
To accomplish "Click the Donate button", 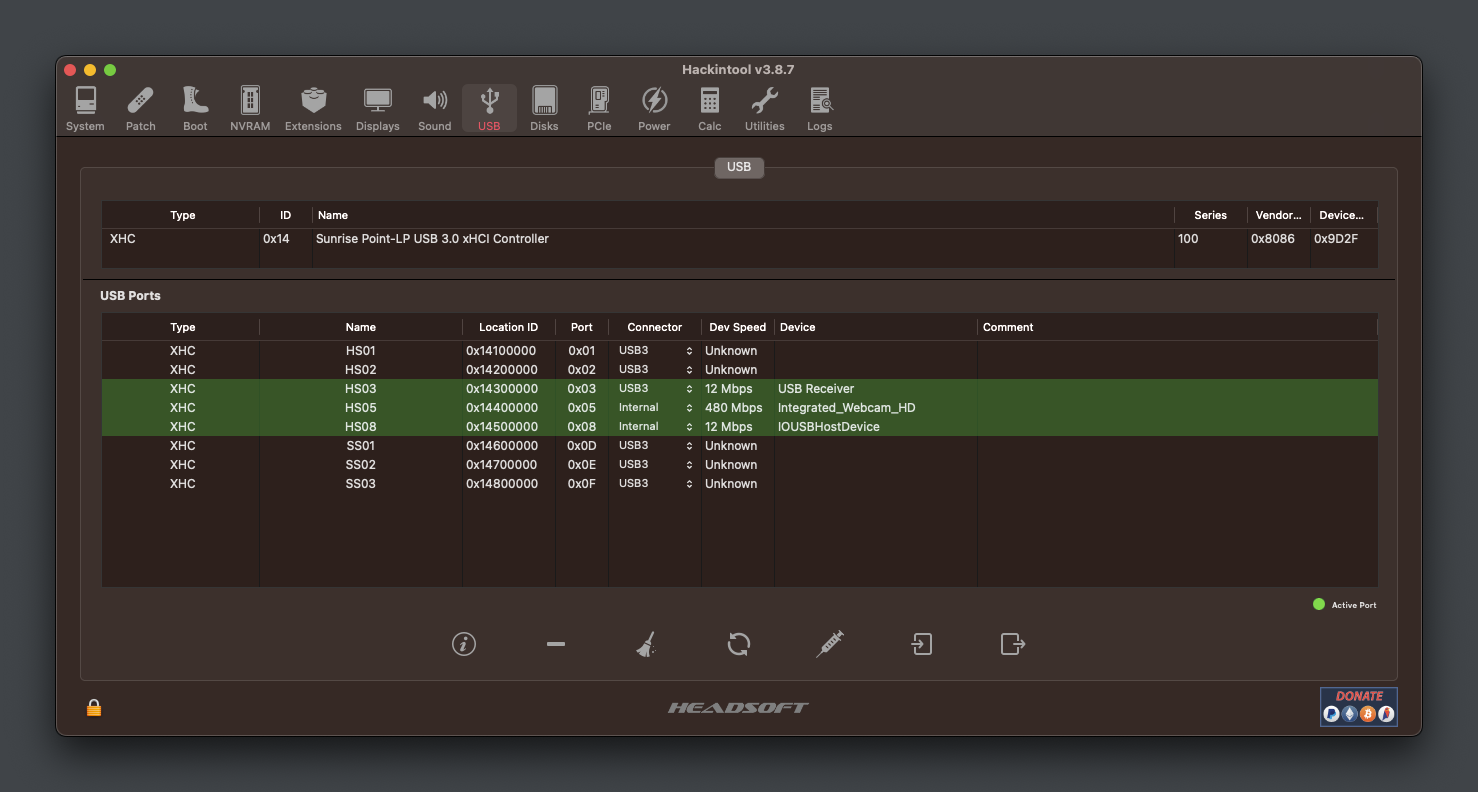I will [x=1358, y=706].
